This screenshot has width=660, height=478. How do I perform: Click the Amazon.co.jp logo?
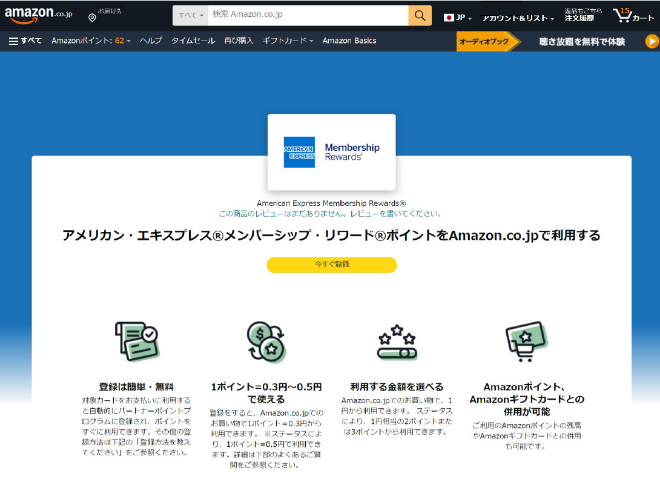(38, 15)
